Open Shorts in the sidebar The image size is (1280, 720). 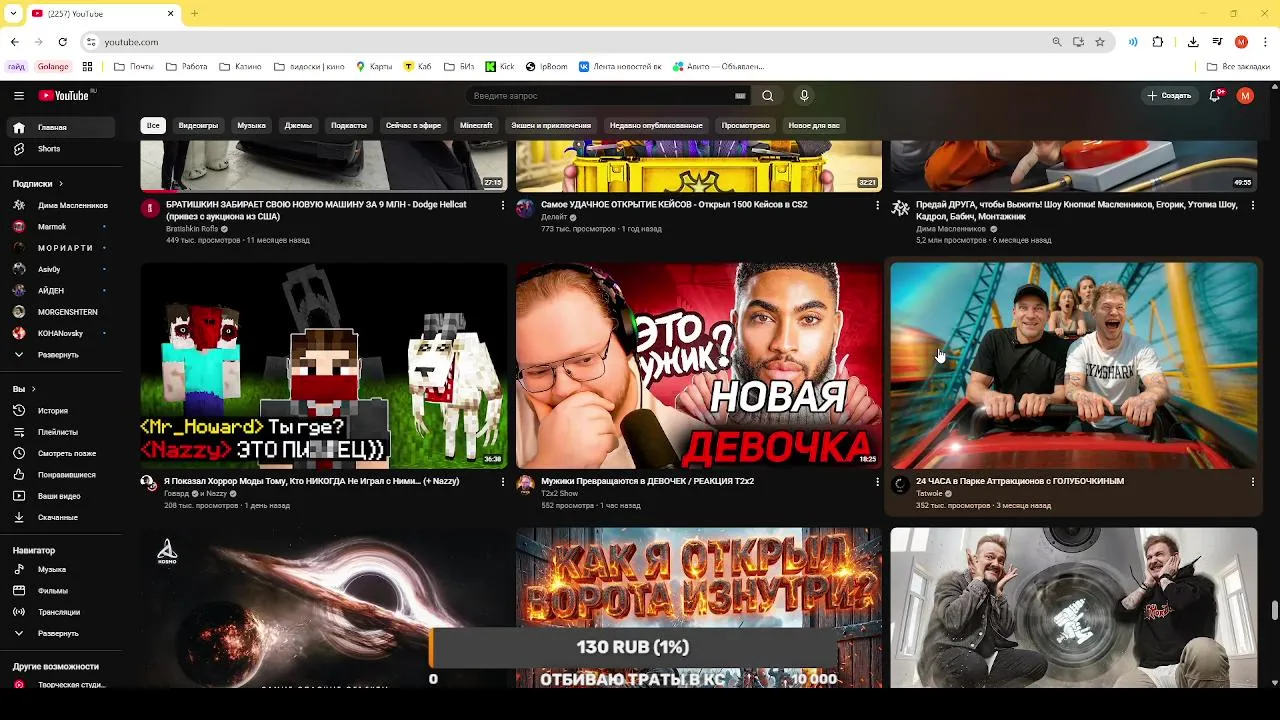coord(62,149)
